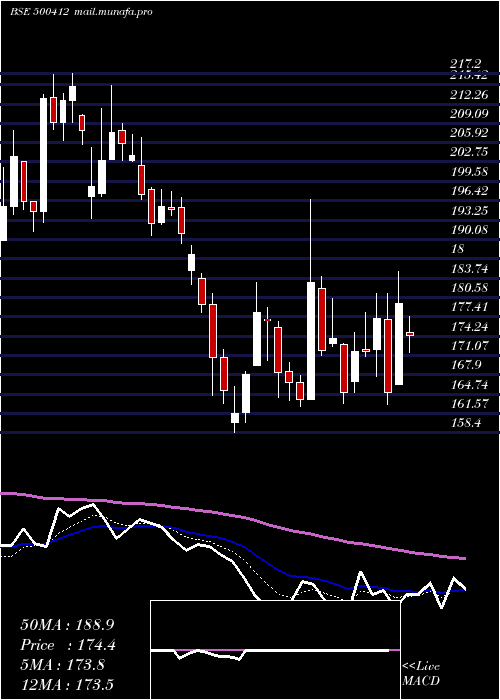
Task: Click the Price : 174.4 readout
Action: pyautogui.click(x=68, y=645)
